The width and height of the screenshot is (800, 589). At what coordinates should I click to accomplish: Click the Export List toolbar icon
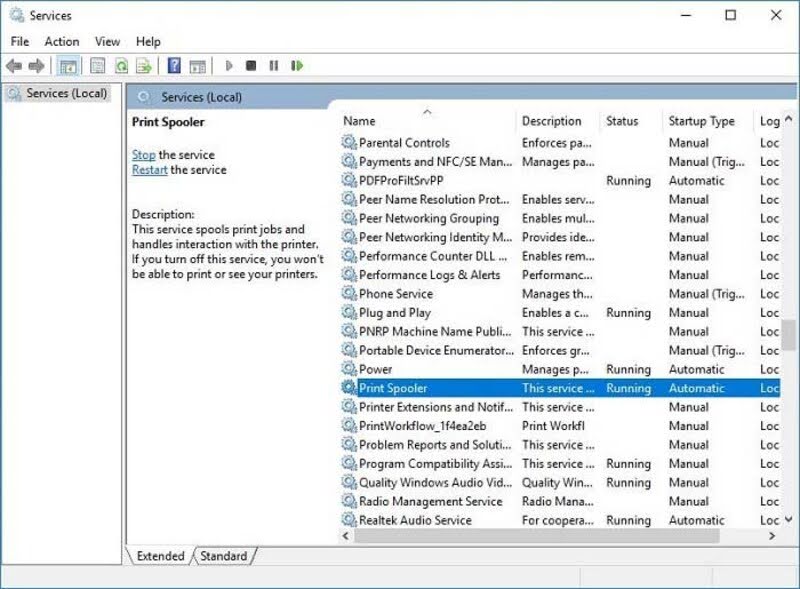click(144, 66)
